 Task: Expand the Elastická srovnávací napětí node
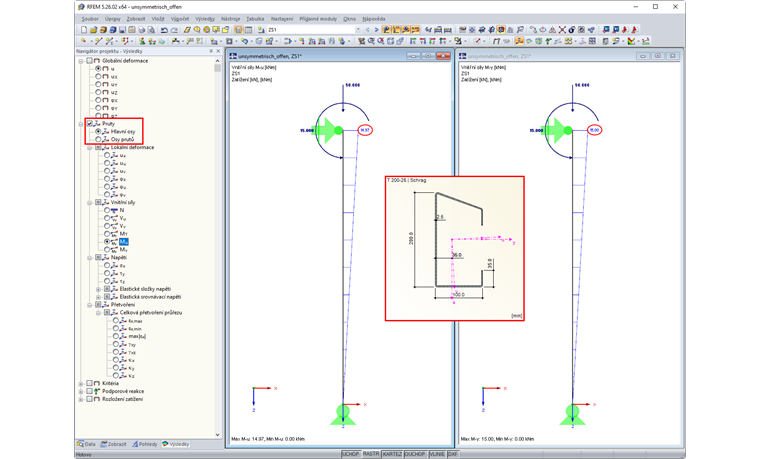(x=98, y=297)
